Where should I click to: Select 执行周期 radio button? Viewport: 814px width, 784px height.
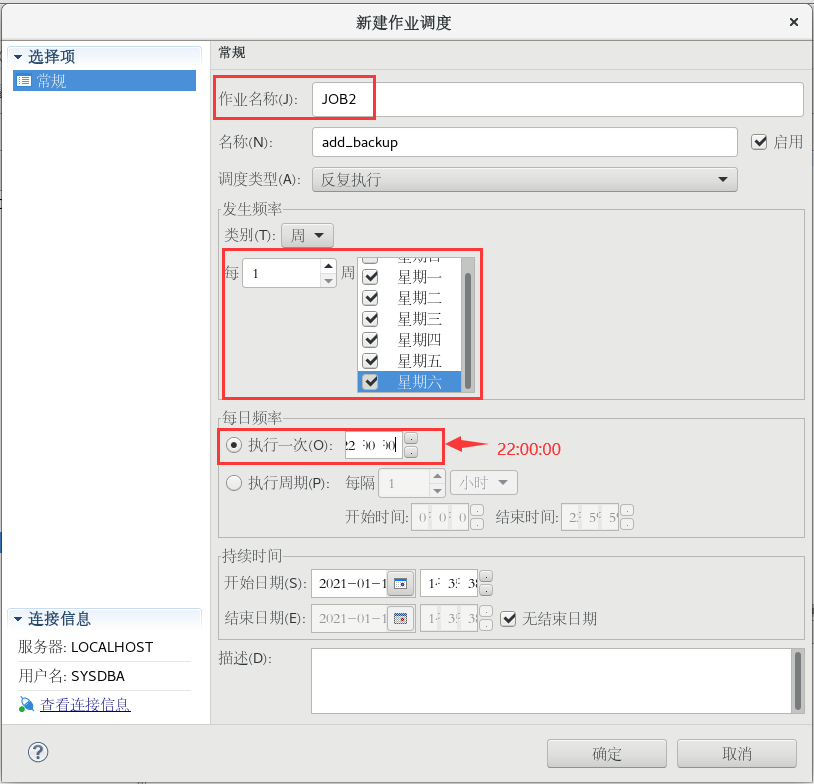[x=234, y=483]
